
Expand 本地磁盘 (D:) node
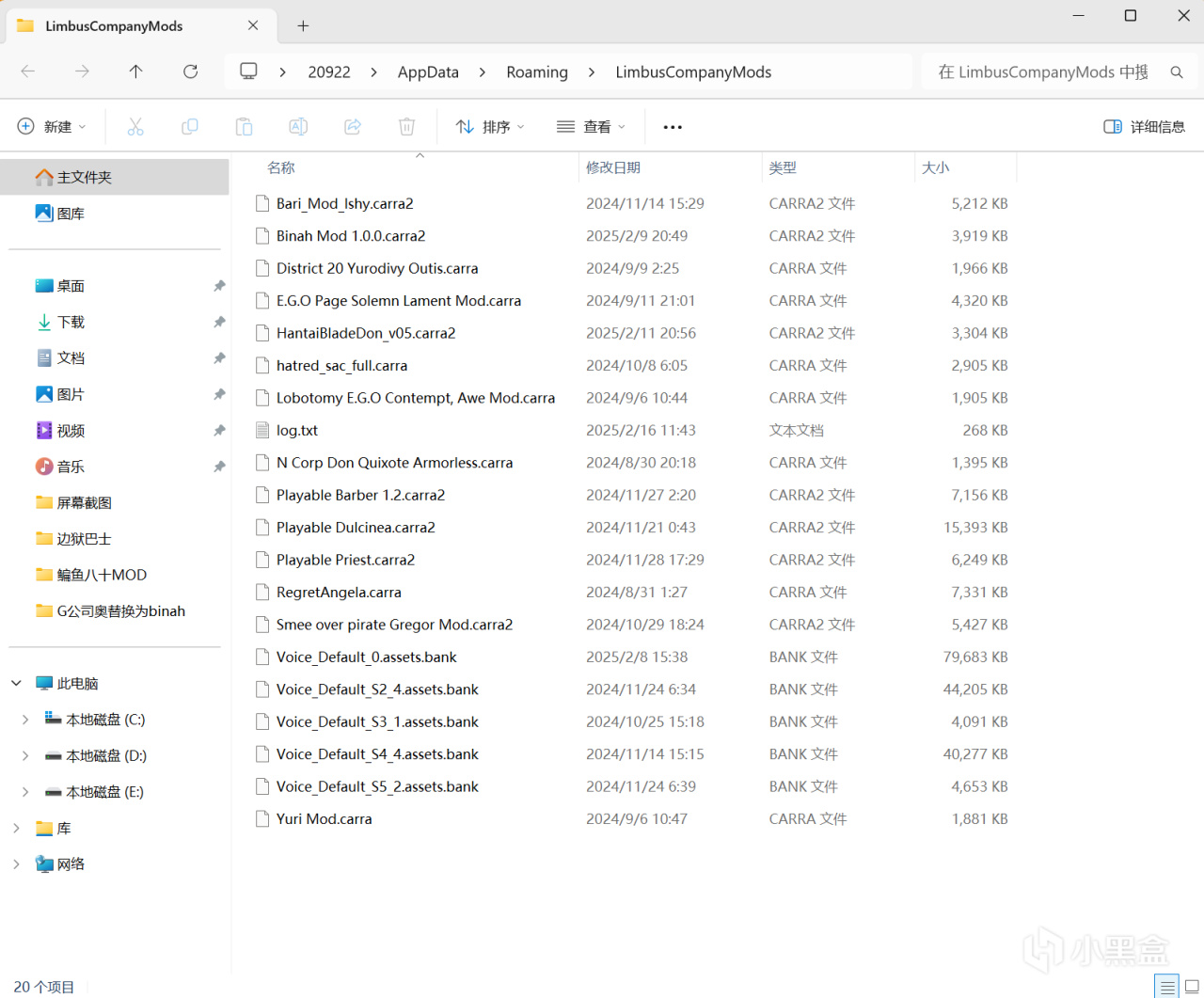coord(25,755)
